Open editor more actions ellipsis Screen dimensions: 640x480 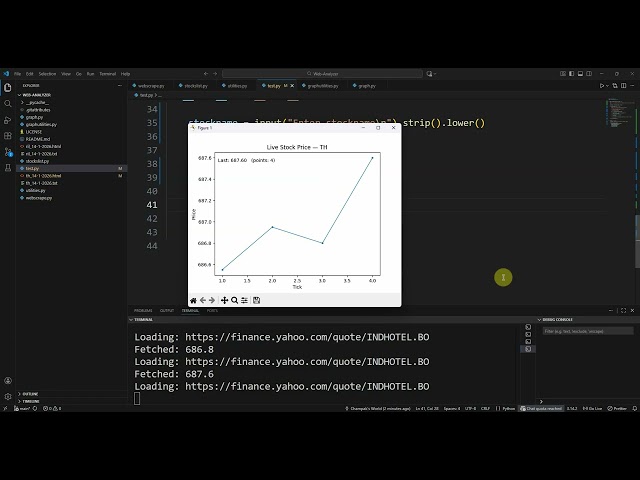click(x=632, y=86)
